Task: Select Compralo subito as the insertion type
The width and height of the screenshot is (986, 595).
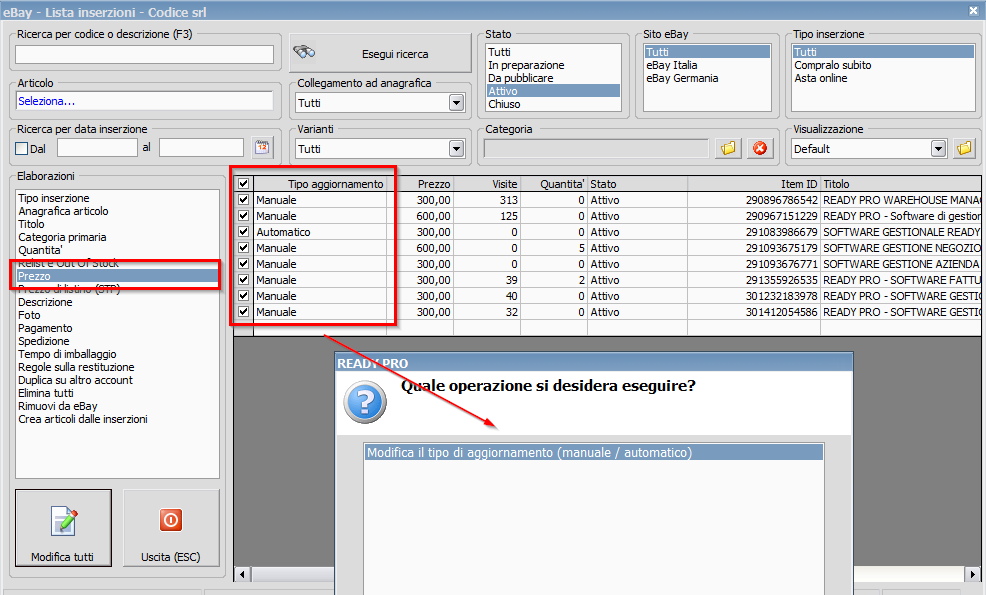Action: (883, 65)
